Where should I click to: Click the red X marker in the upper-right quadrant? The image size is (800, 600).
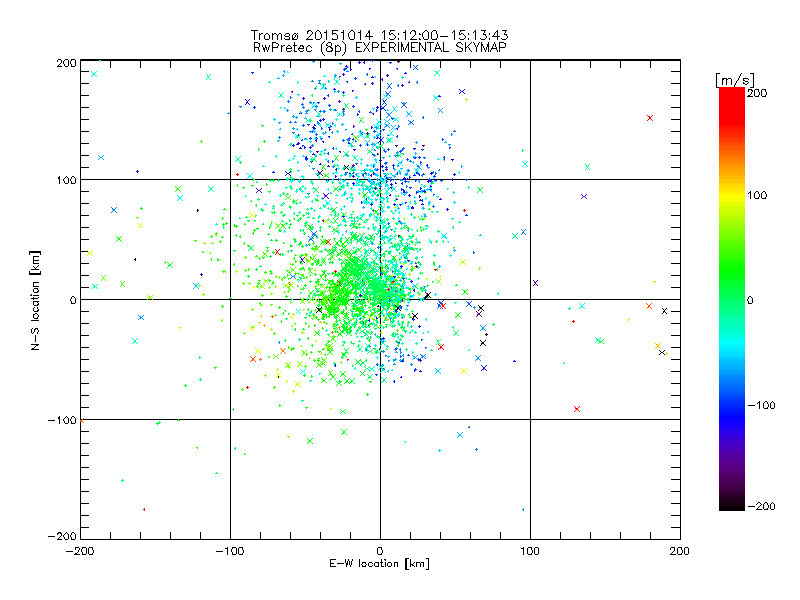(650, 118)
